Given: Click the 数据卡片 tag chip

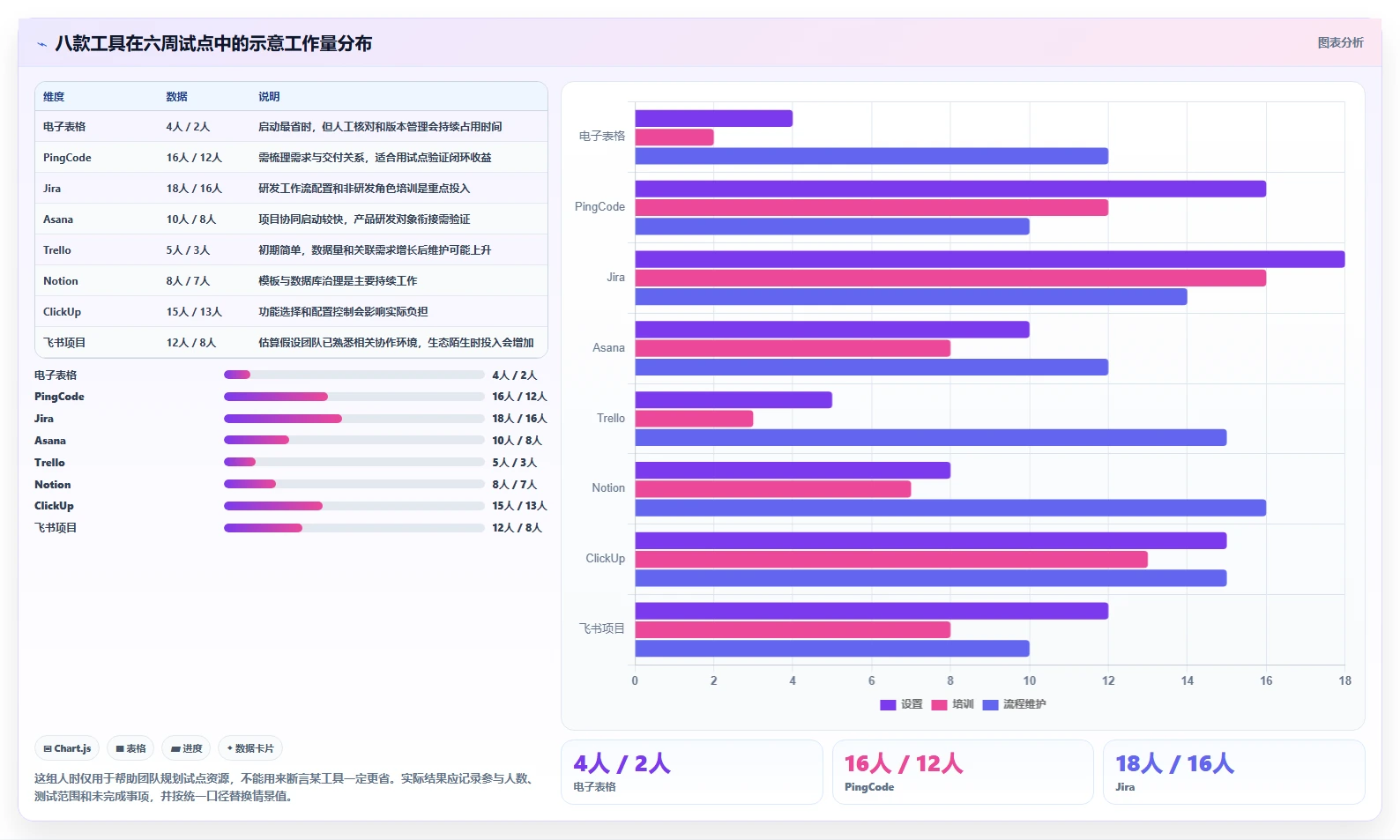Looking at the screenshot, I should coord(250,748).
